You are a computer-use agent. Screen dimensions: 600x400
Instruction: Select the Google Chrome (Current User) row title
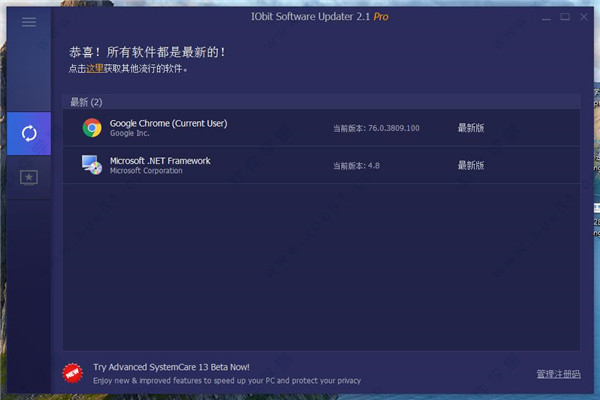(x=168, y=123)
